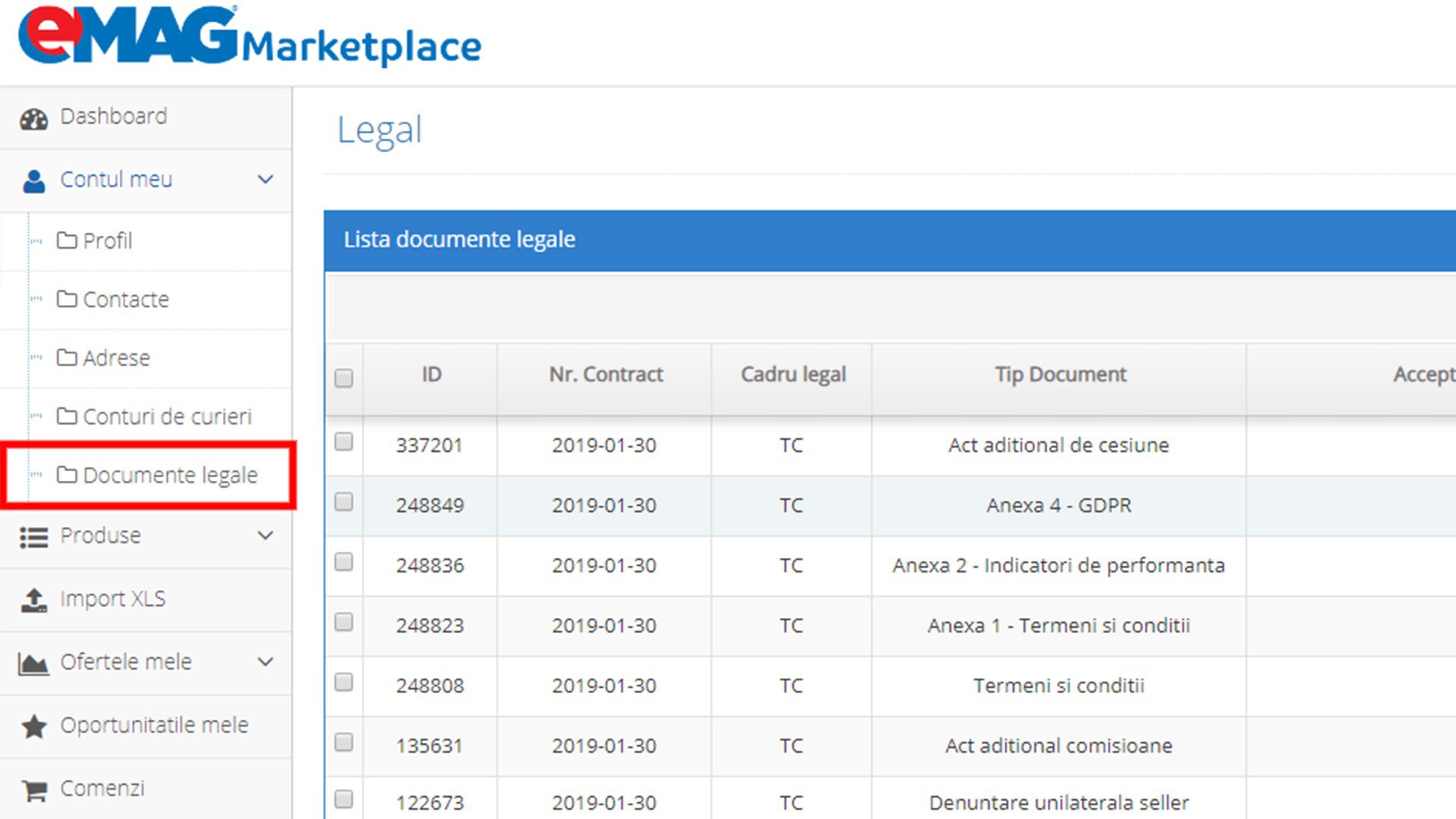Check the select-all checkbox in table header
The width and height of the screenshot is (1456, 819).
344,377
